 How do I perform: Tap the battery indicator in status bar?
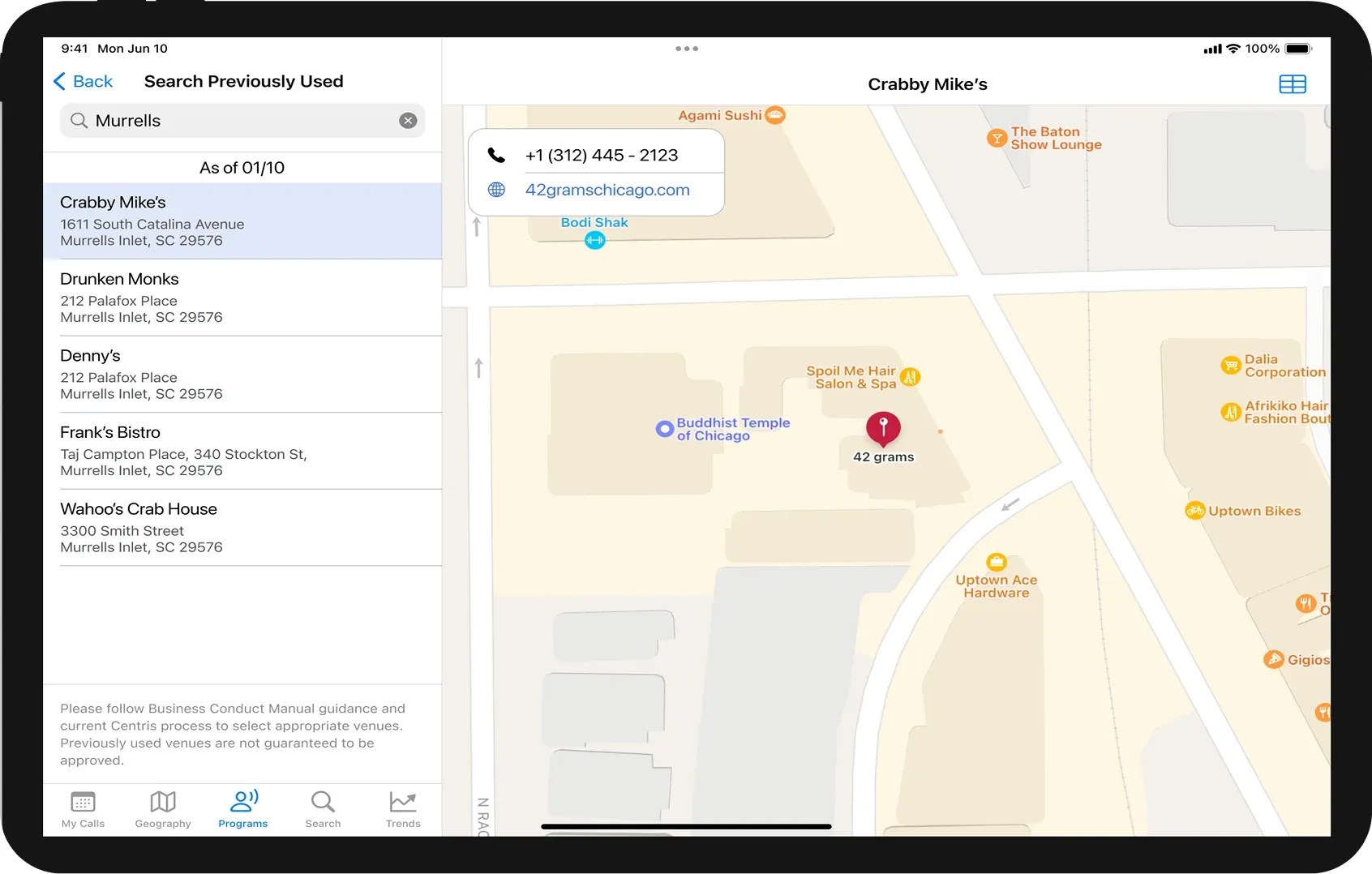pyautogui.click(x=1298, y=49)
